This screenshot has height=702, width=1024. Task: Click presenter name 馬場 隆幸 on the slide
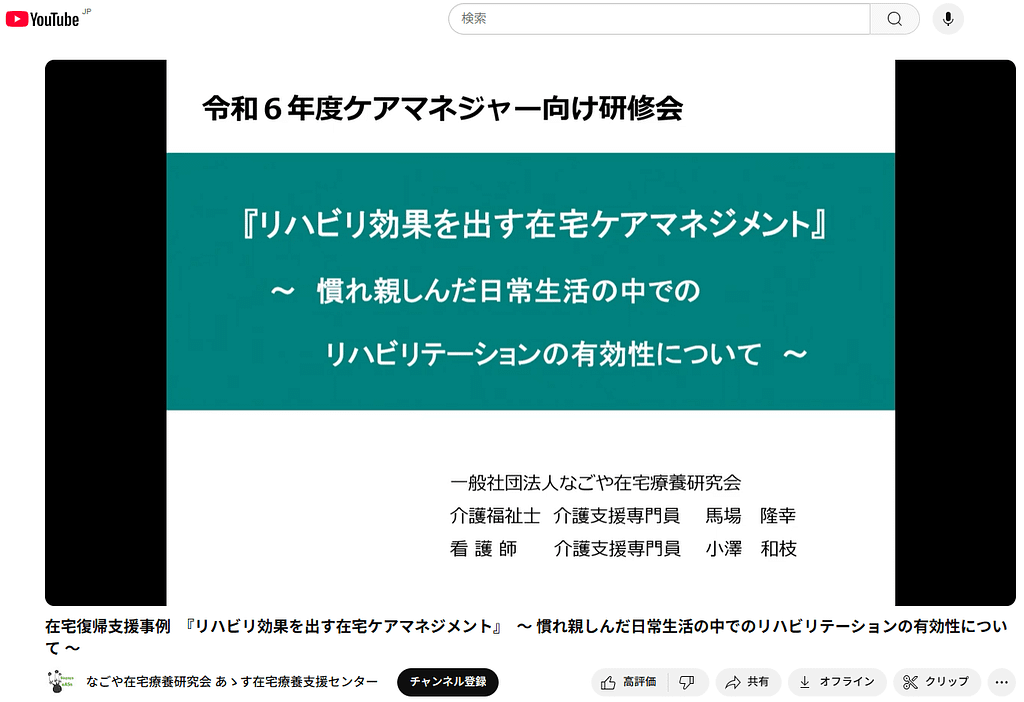click(x=764, y=516)
